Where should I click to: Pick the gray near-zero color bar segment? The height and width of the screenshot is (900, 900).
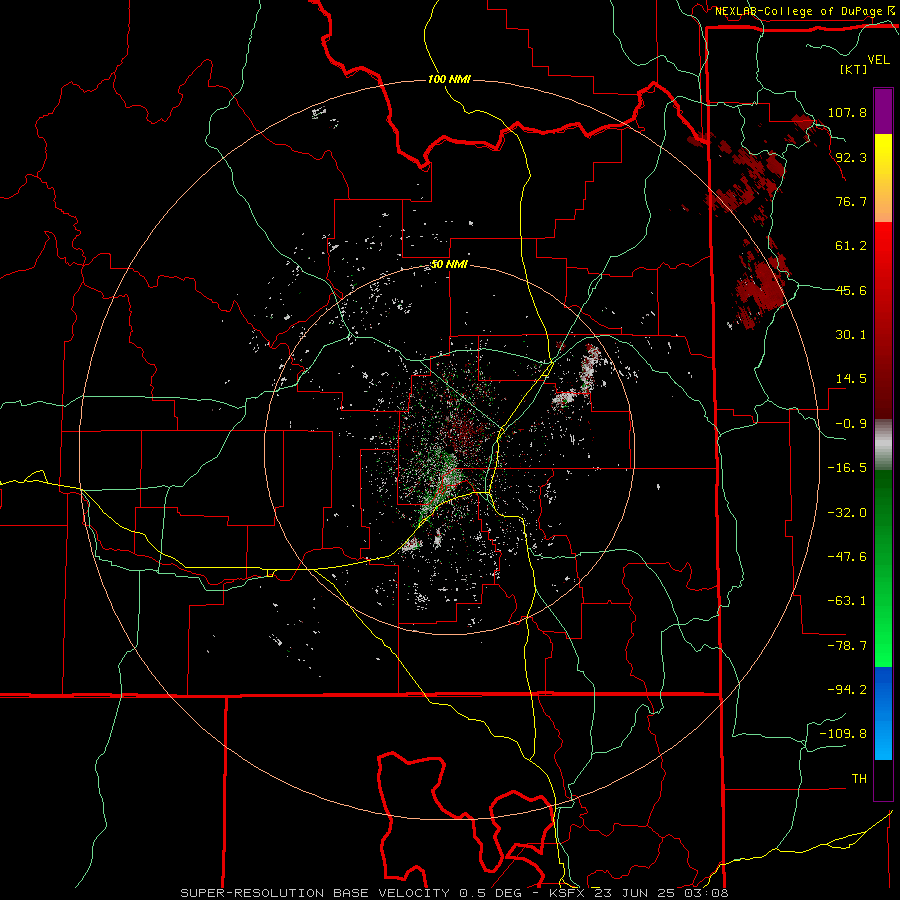(x=883, y=444)
